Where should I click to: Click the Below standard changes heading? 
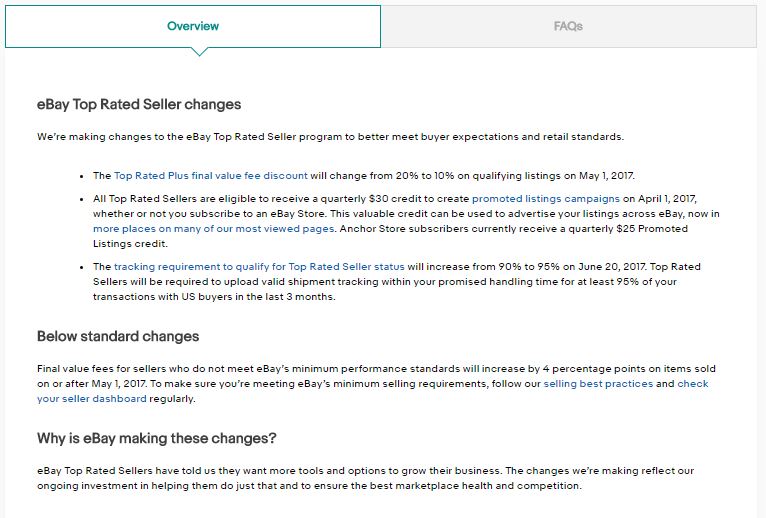118,337
